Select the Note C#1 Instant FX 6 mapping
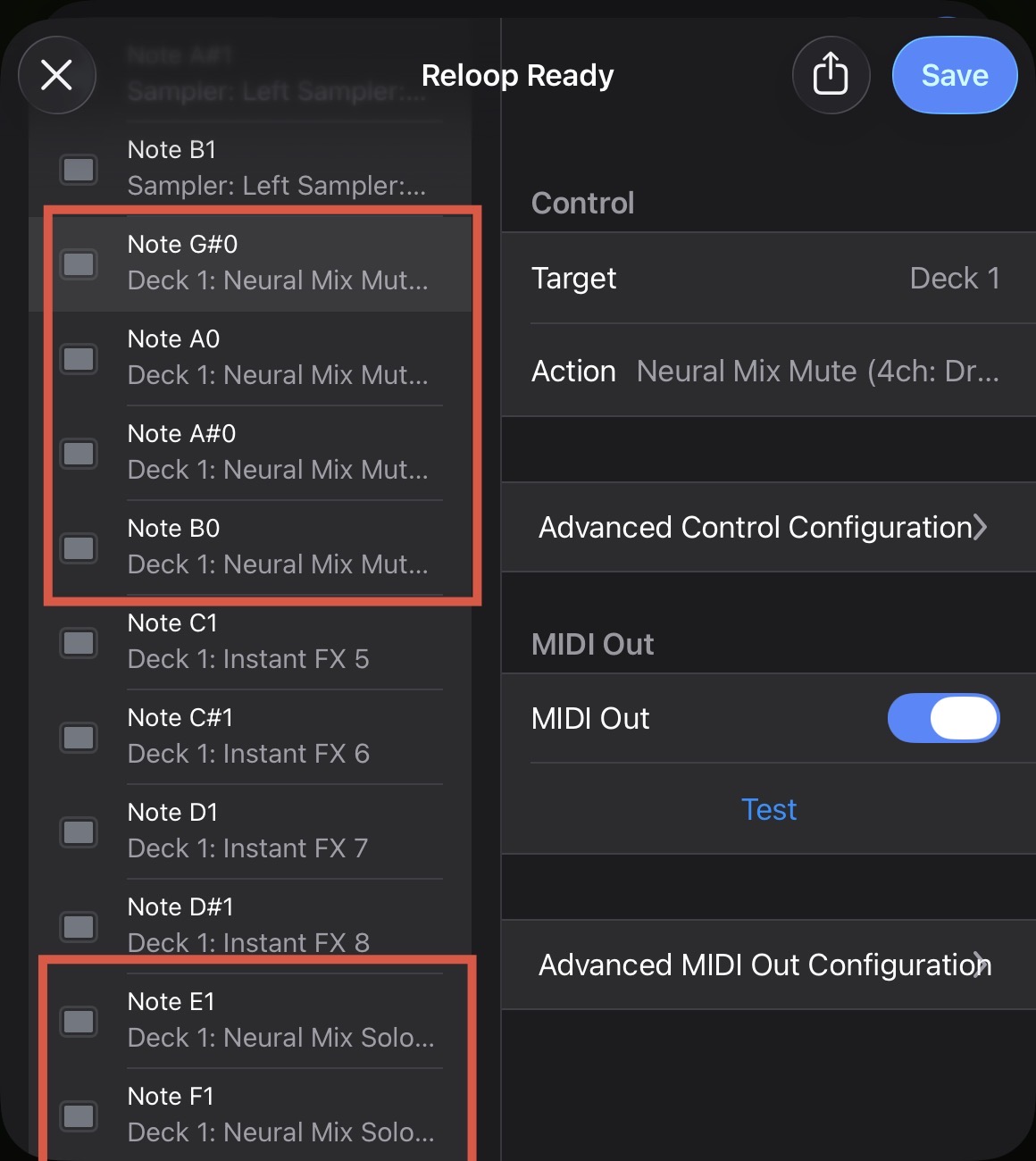 coord(277,736)
